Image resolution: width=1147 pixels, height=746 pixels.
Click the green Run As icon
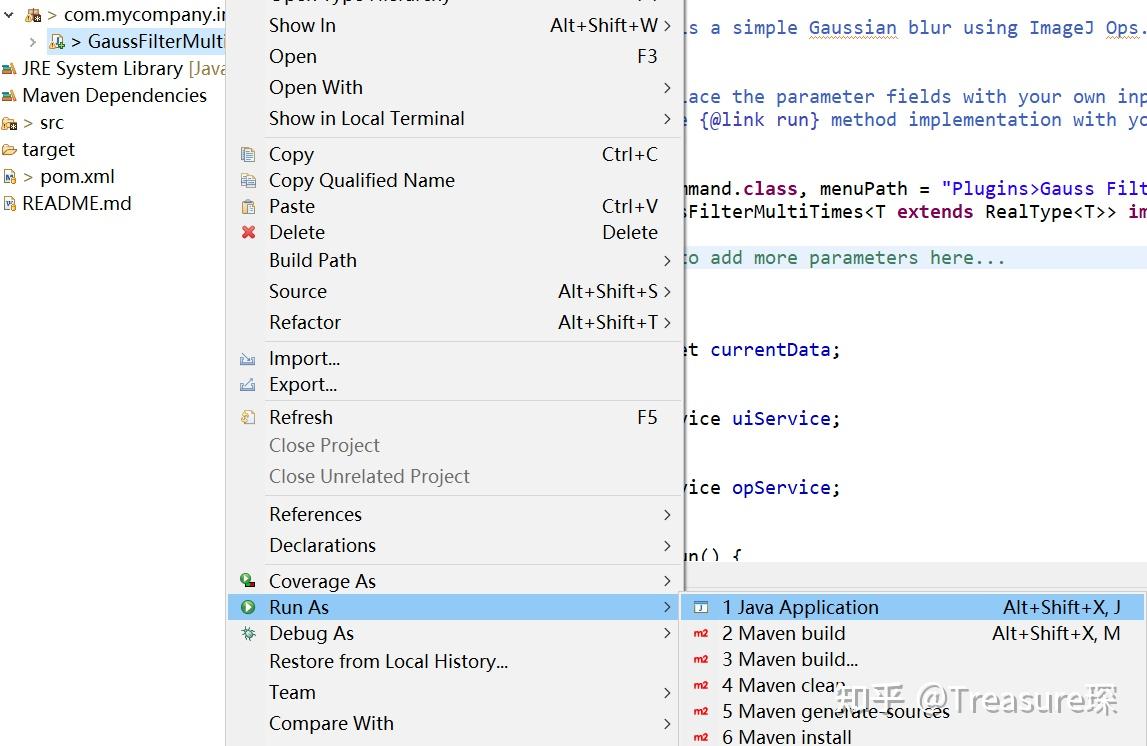pos(248,607)
